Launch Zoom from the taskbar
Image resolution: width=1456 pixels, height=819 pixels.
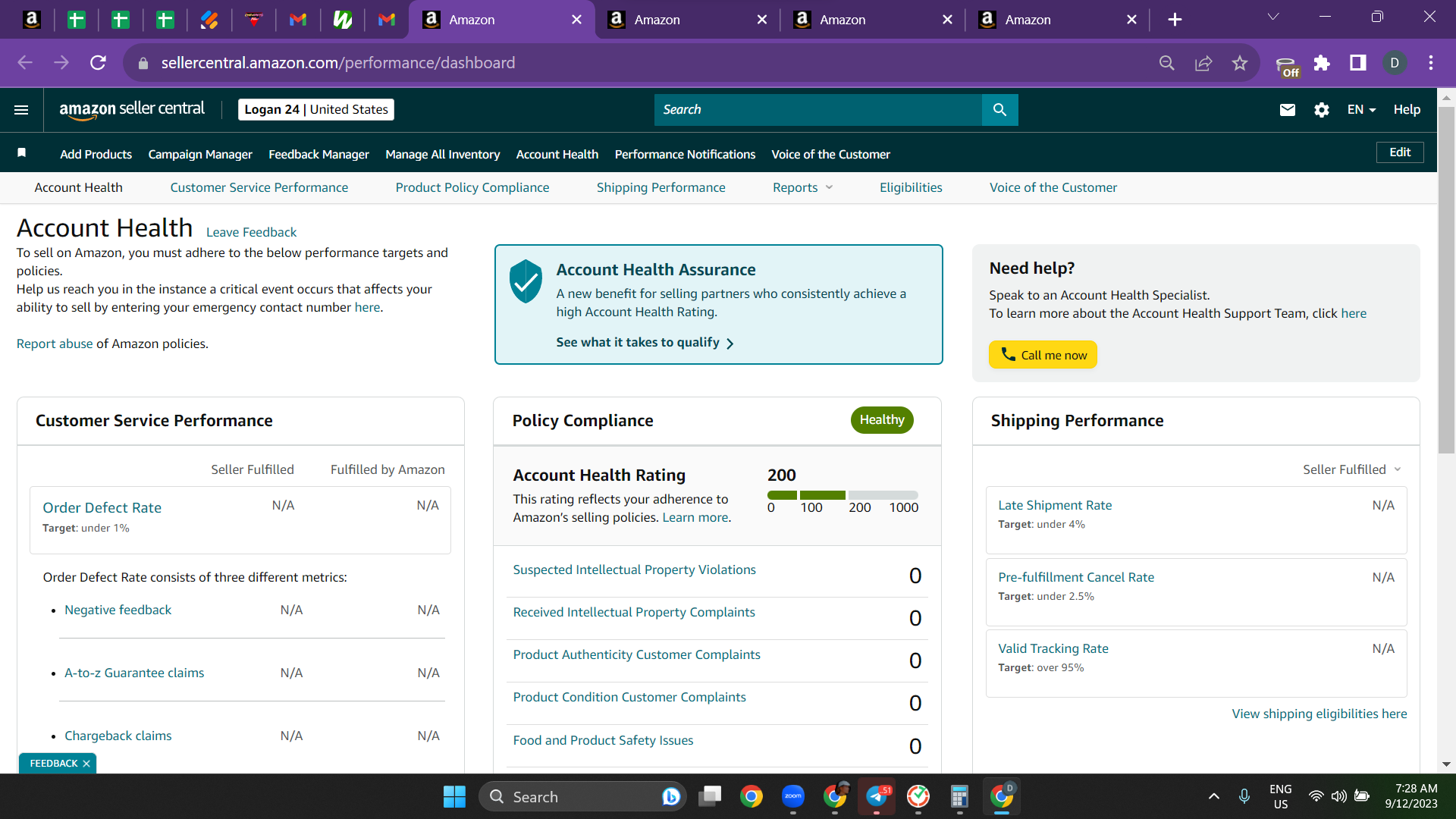click(x=793, y=797)
